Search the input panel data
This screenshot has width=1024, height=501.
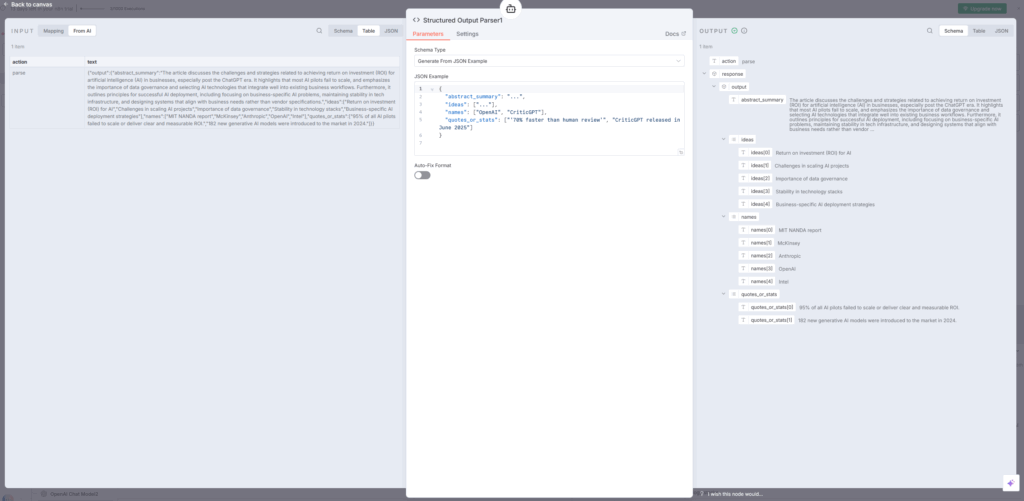coord(319,31)
